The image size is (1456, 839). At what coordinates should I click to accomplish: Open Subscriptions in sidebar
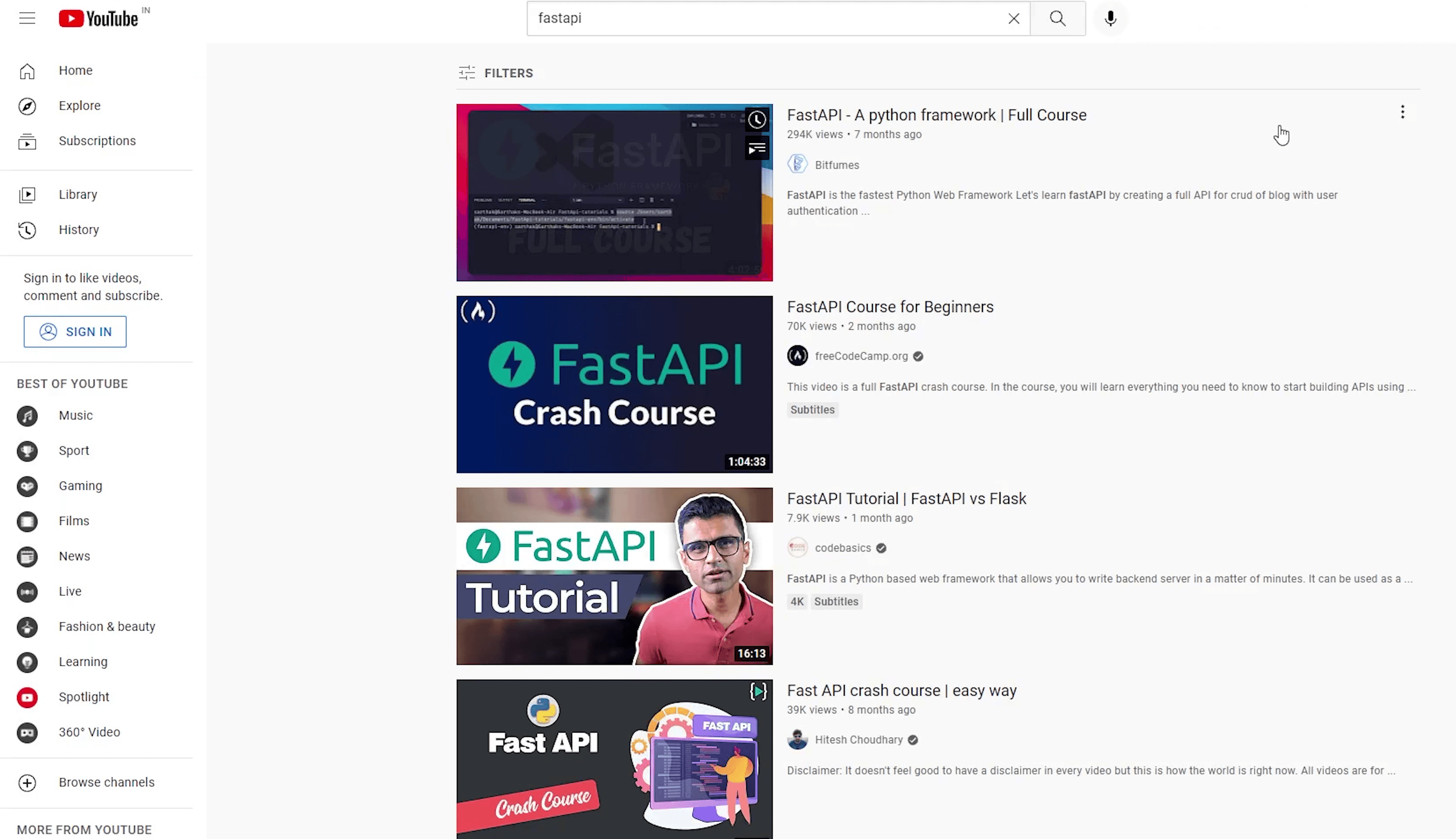coord(97,141)
